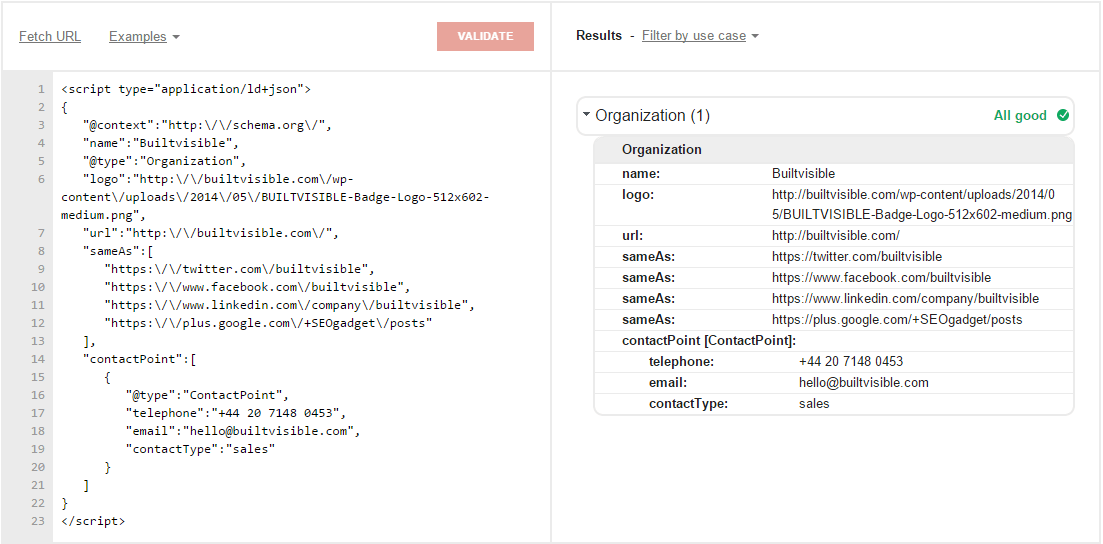Click the "contactType":"sales" code line
This screenshot has height=544, width=1103.
click(200, 448)
